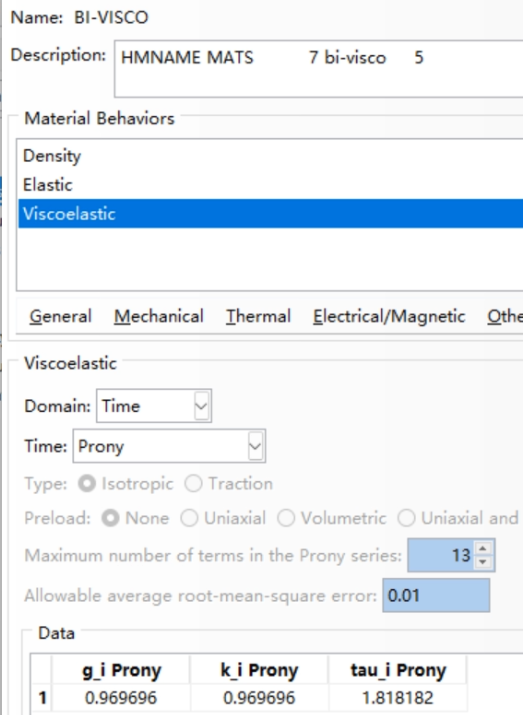This screenshot has height=715, width=523.
Task: Select the g_i Prony cell in row 1
Action: tap(121, 698)
